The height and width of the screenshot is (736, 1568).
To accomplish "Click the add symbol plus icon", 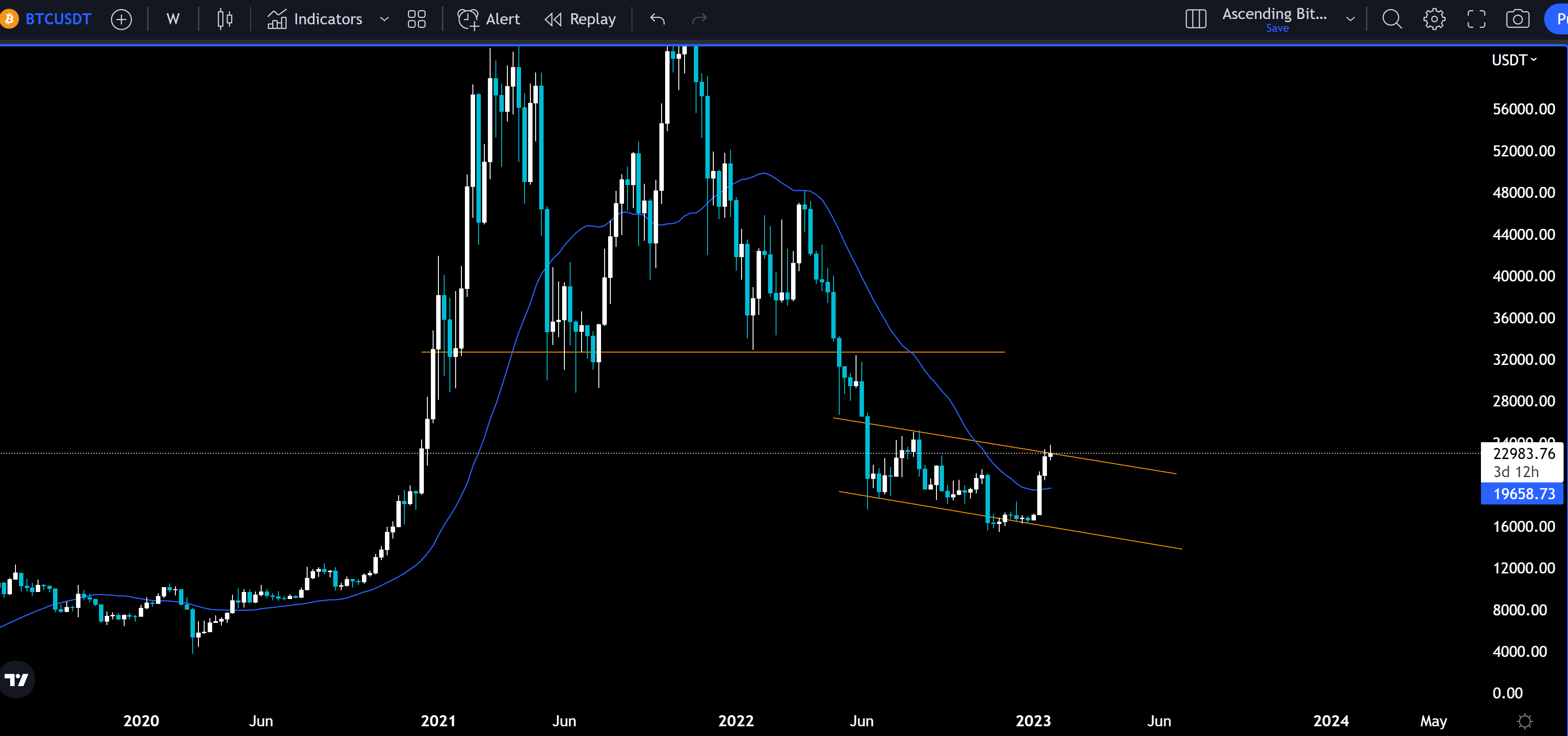I will (x=121, y=19).
